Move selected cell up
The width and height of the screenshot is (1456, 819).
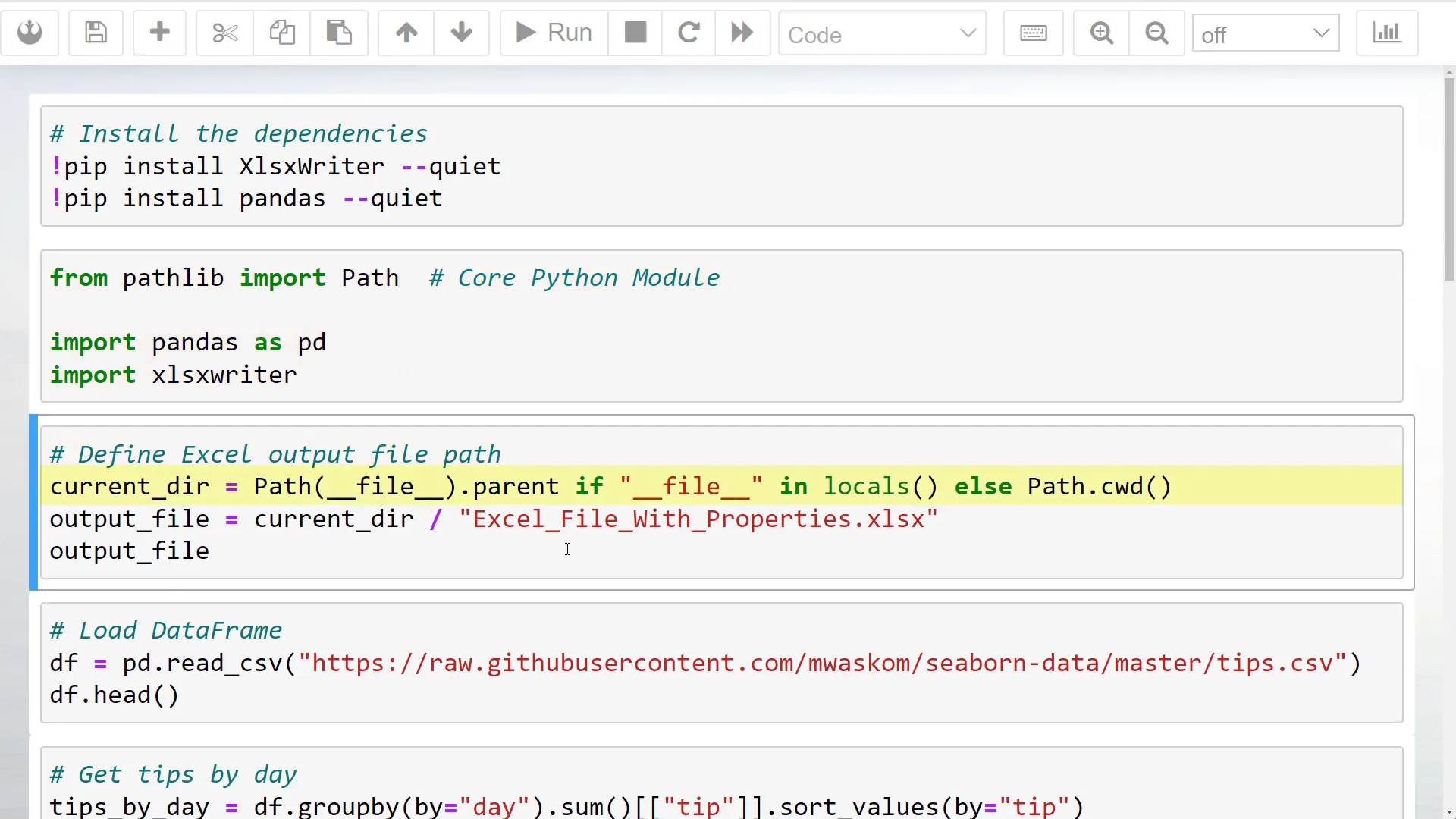[406, 33]
